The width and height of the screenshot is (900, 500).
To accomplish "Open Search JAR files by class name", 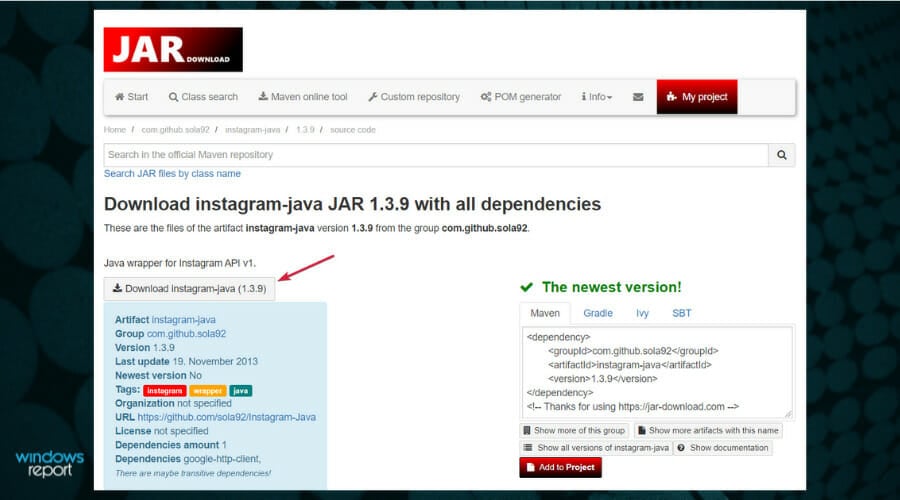I will tap(172, 173).
